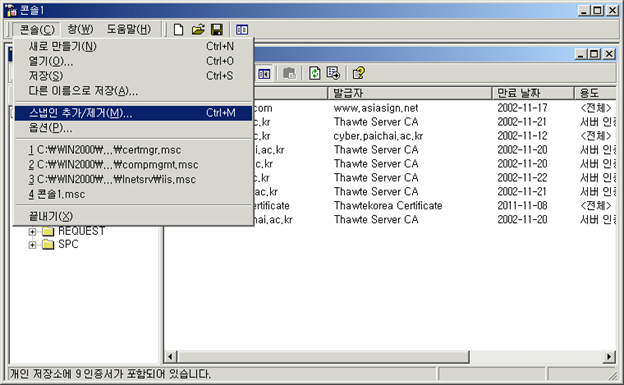The height and width of the screenshot is (385, 624).
Task: Click expiry date 2011-11-08
Action: click(x=522, y=205)
